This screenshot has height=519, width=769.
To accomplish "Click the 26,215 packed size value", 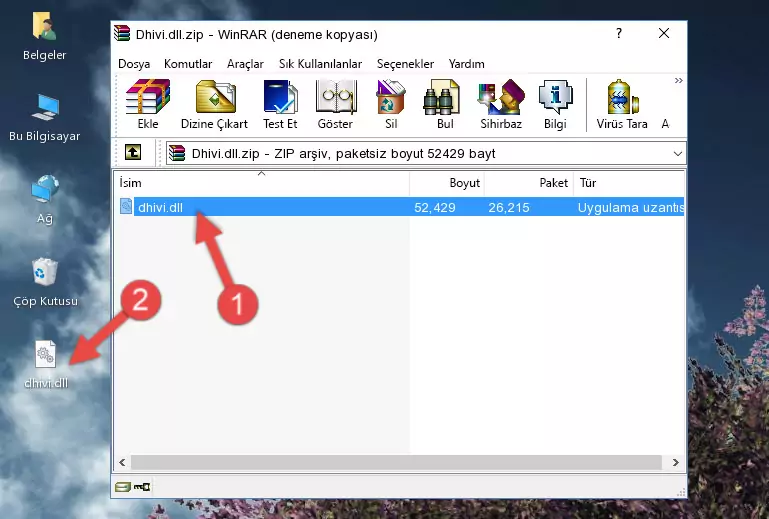I will (x=509, y=208).
